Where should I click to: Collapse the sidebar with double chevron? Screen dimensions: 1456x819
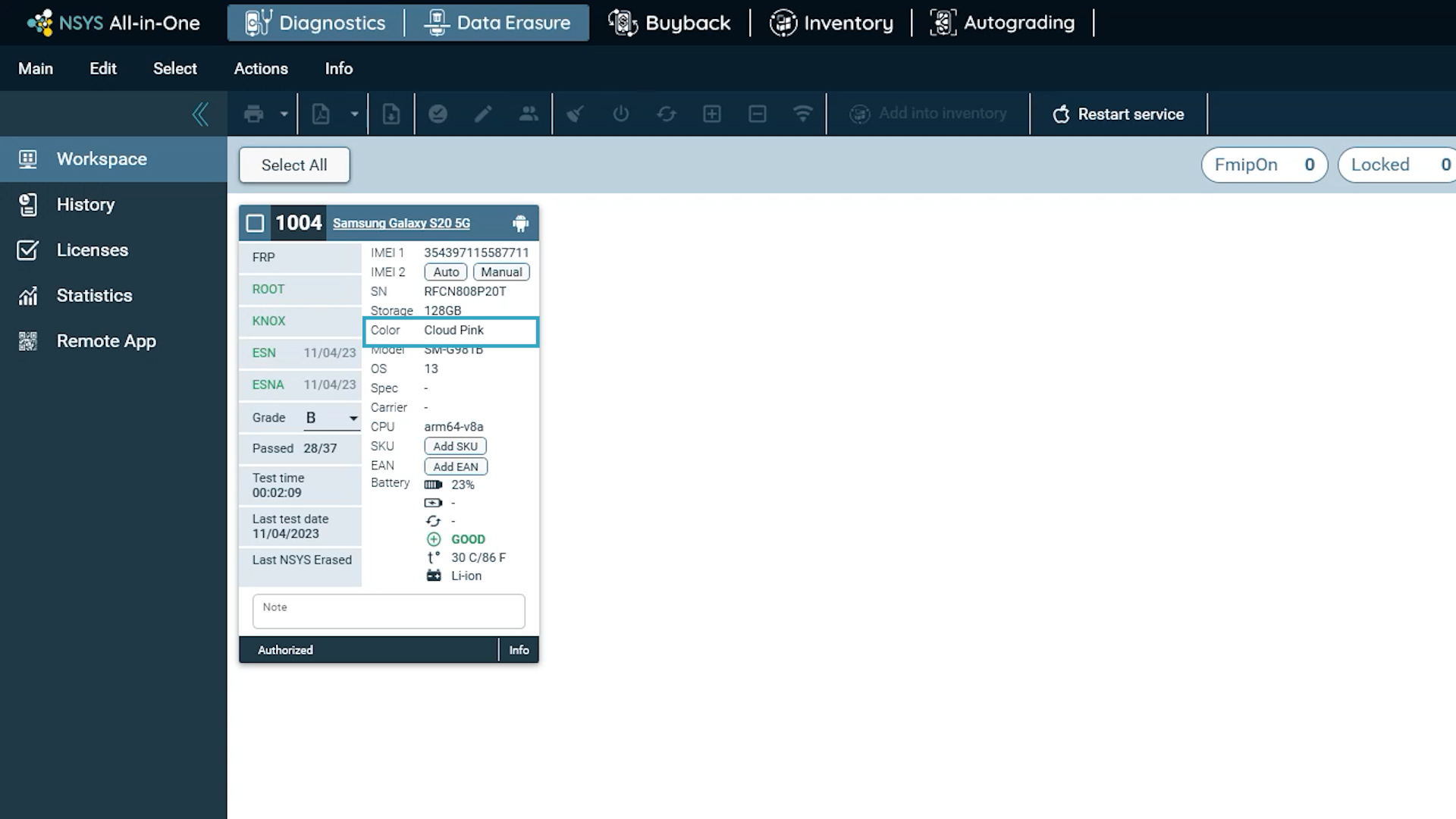click(x=200, y=115)
